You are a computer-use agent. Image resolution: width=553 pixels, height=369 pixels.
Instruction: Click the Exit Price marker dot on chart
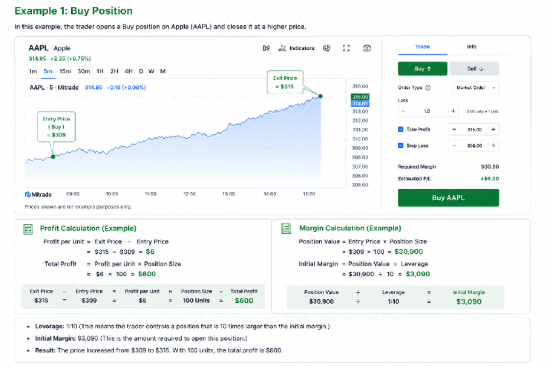click(x=321, y=96)
